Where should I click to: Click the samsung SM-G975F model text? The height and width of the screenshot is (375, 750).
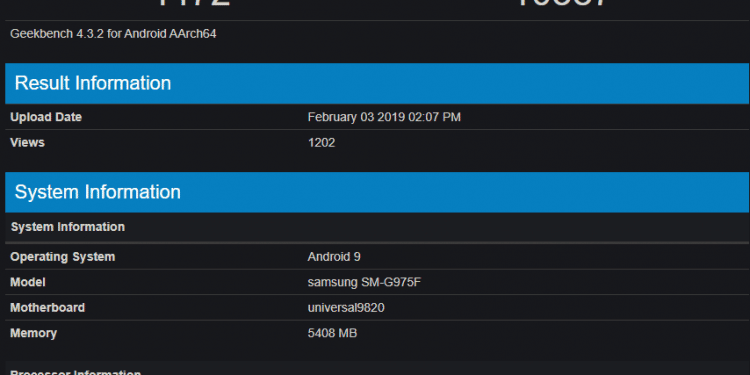(364, 282)
